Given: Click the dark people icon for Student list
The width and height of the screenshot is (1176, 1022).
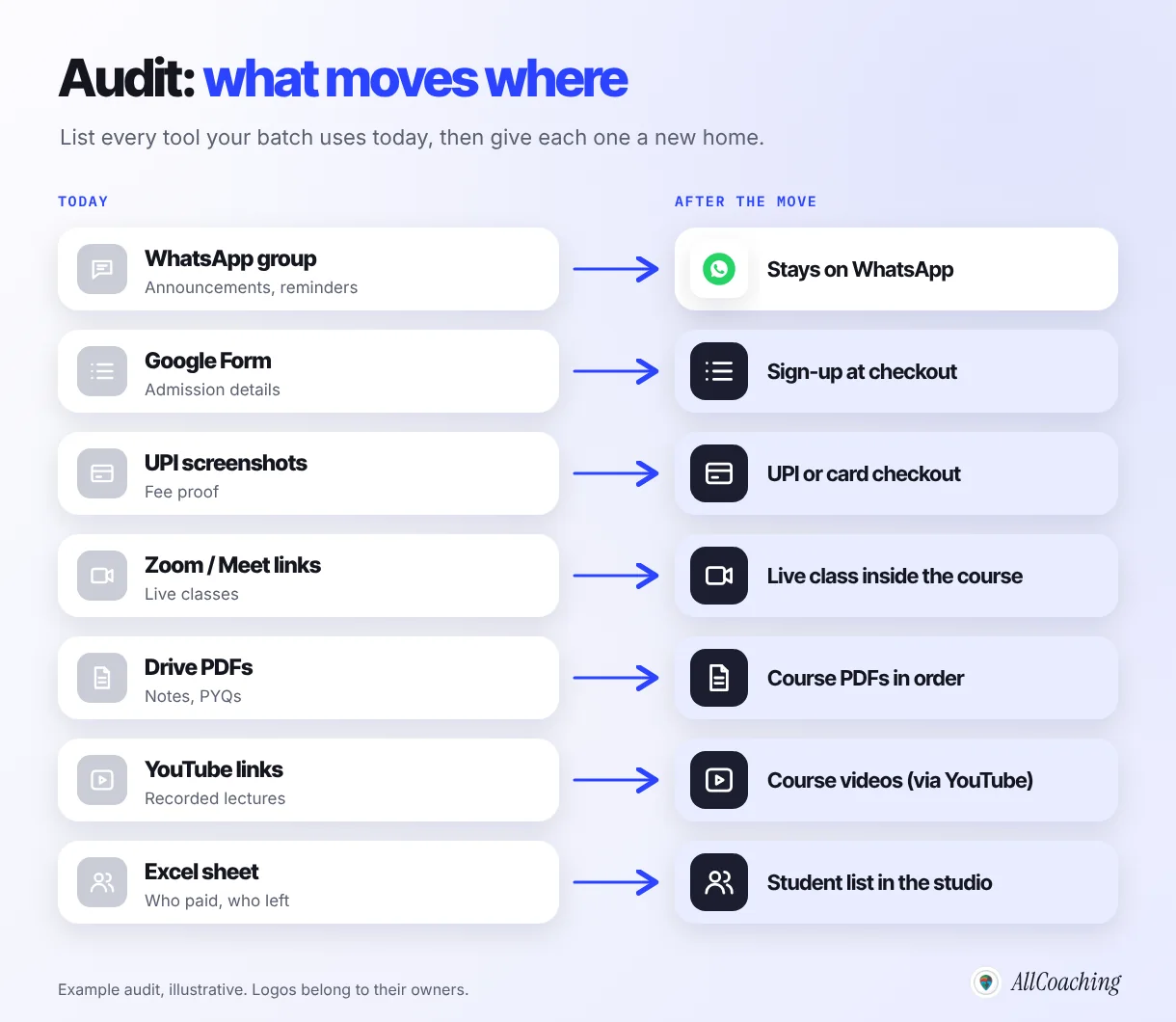Looking at the screenshot, I should (719, 882).
